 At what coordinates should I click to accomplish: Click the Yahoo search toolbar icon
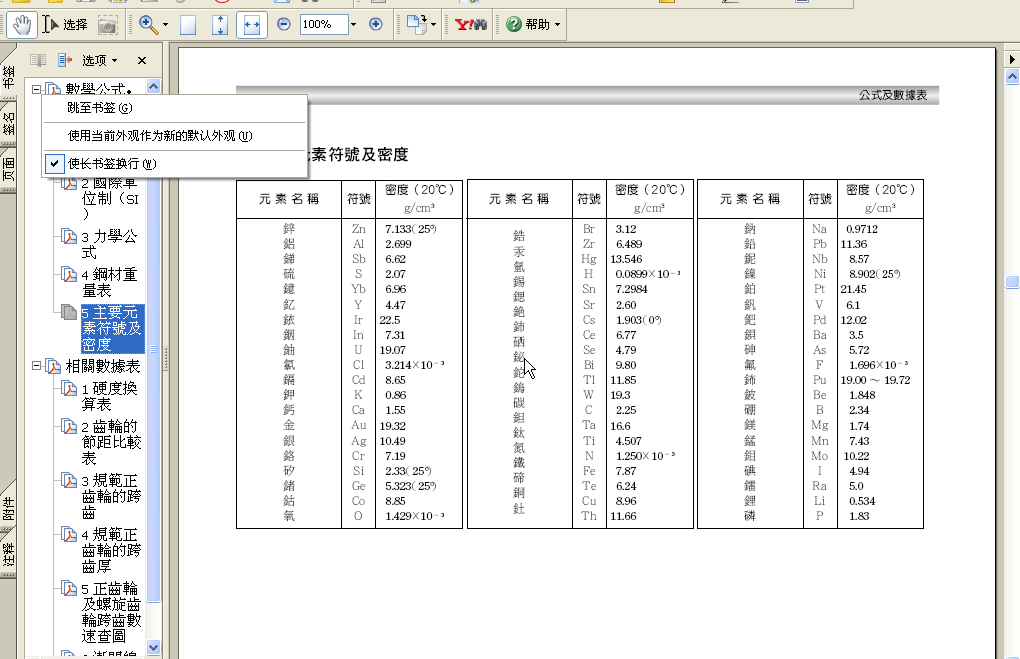click(x=470, y=25)
